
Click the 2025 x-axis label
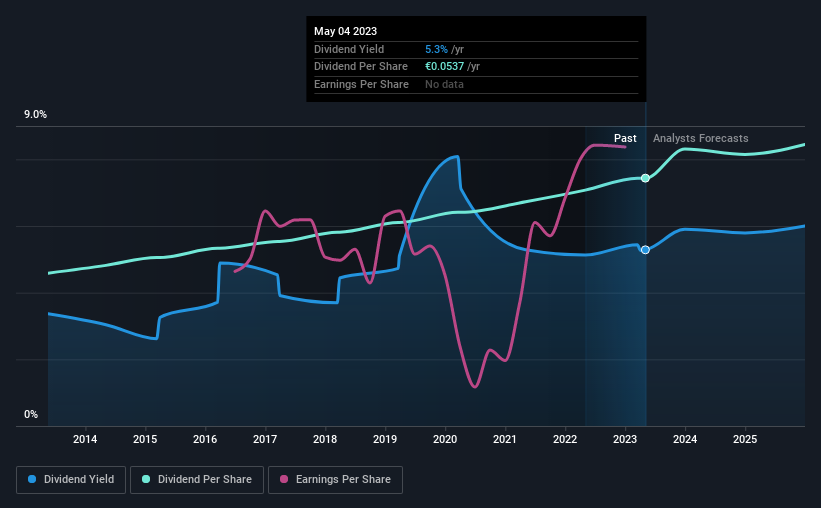[745, 439]
